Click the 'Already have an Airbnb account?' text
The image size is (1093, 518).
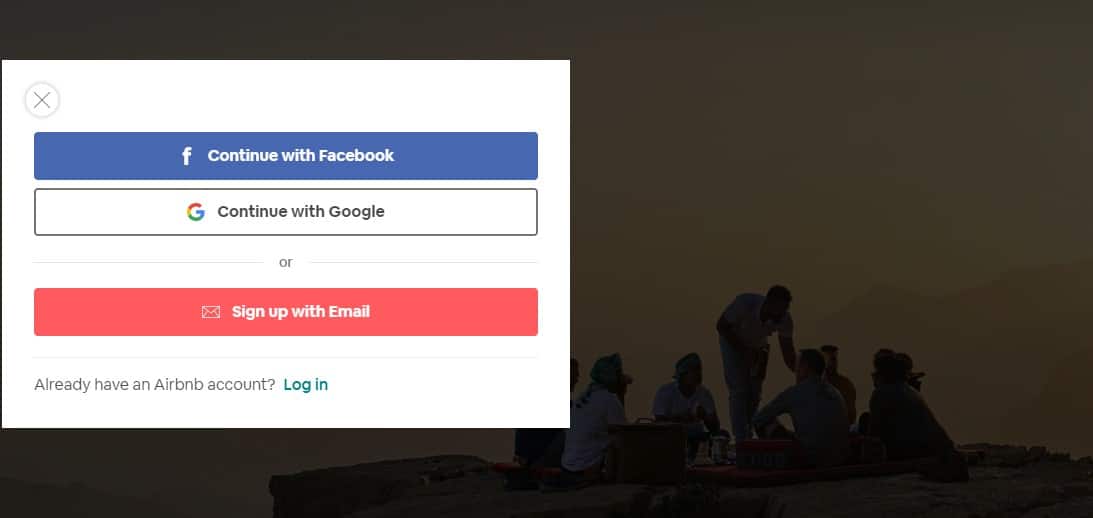(155, 385)
